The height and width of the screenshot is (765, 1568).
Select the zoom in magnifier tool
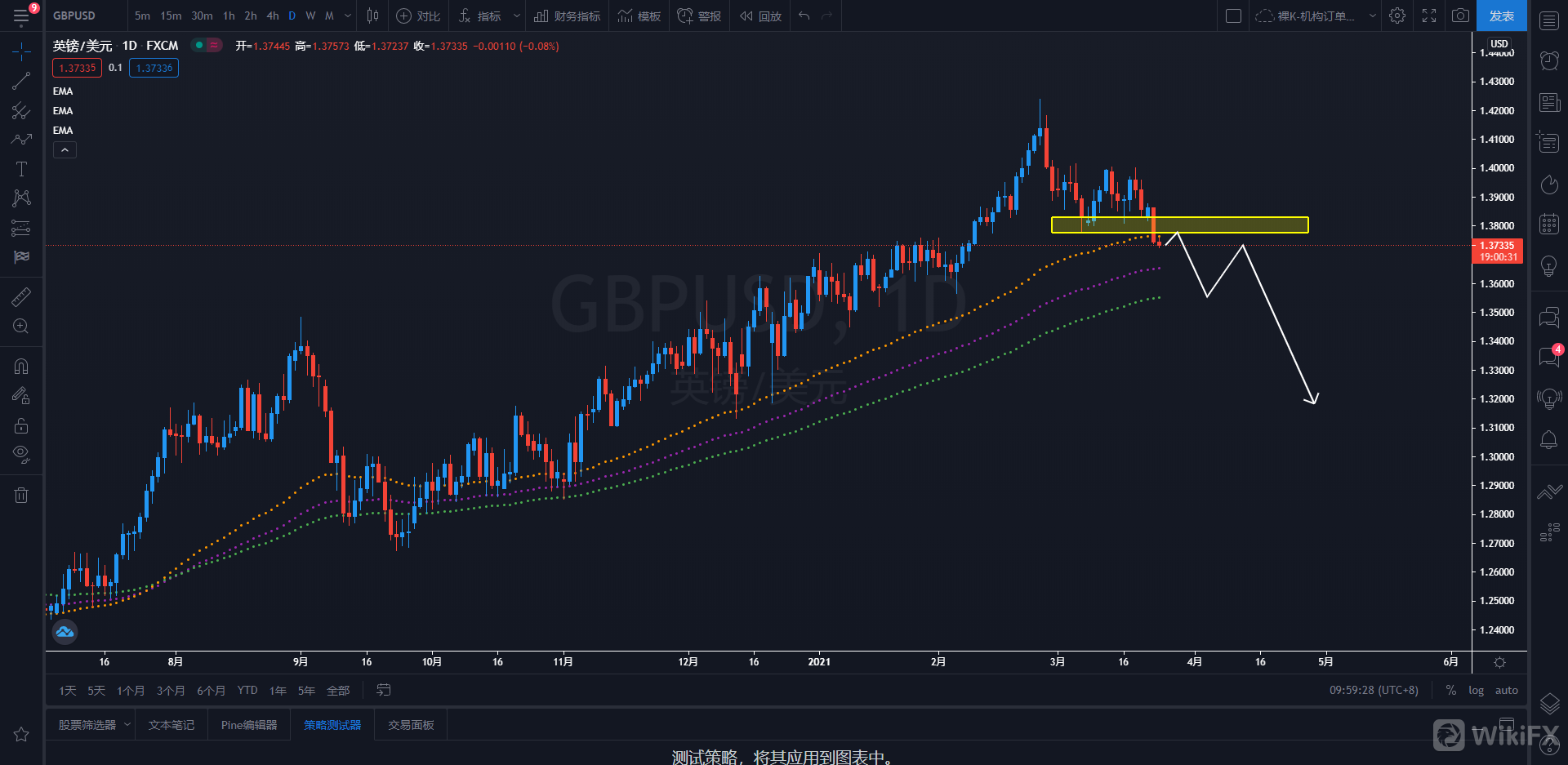pos(21,327)
